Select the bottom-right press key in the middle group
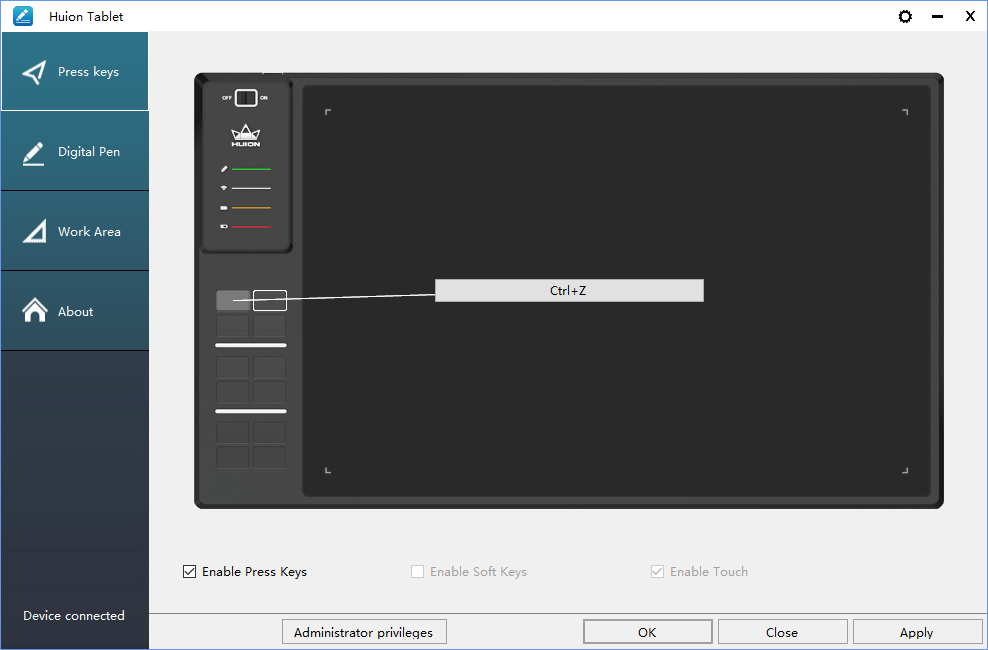Image resolution: width=988 pixels, height=650 pixels. coord(270,392)
